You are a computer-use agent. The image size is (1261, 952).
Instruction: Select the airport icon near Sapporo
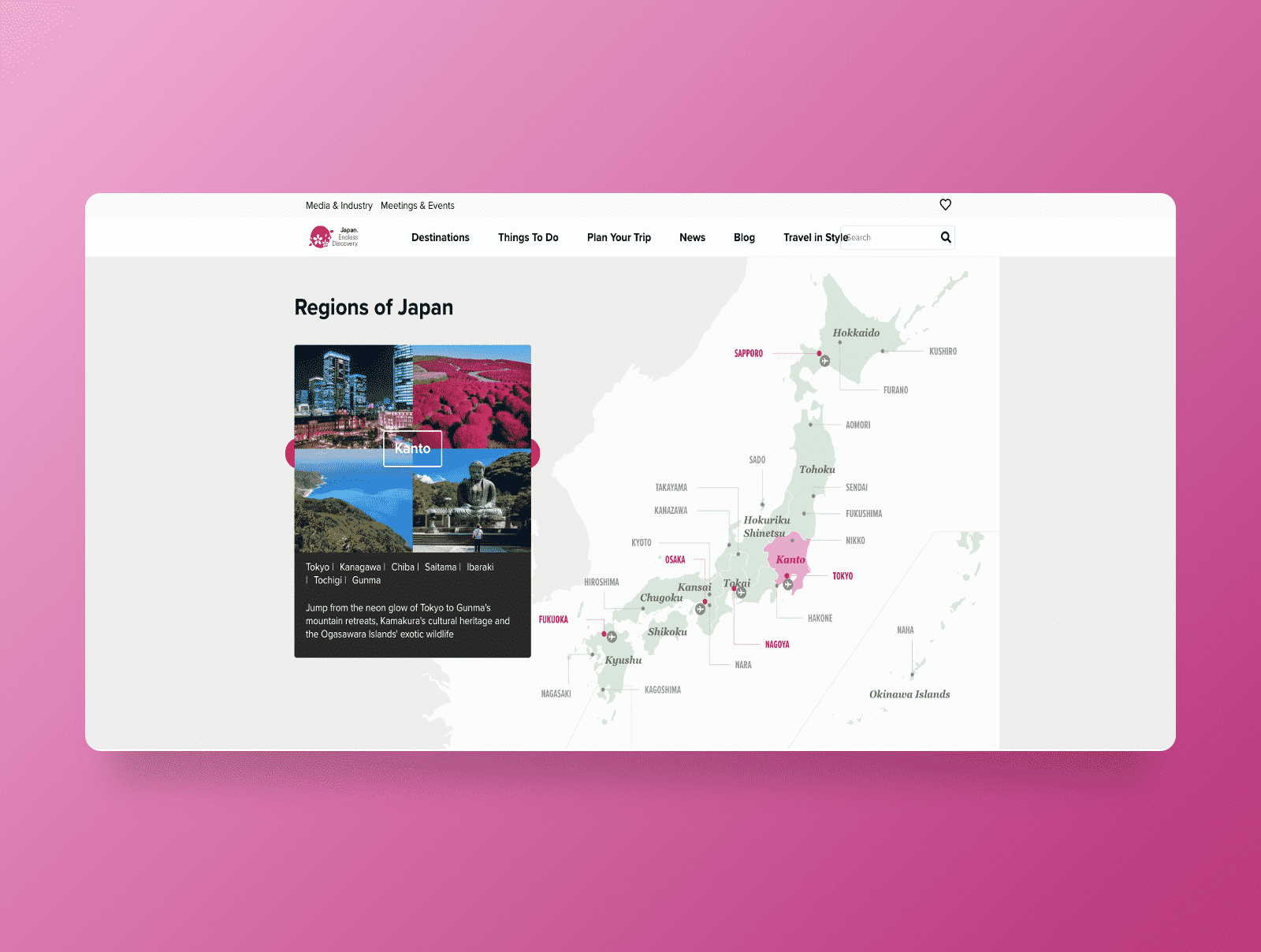[825, 361]
